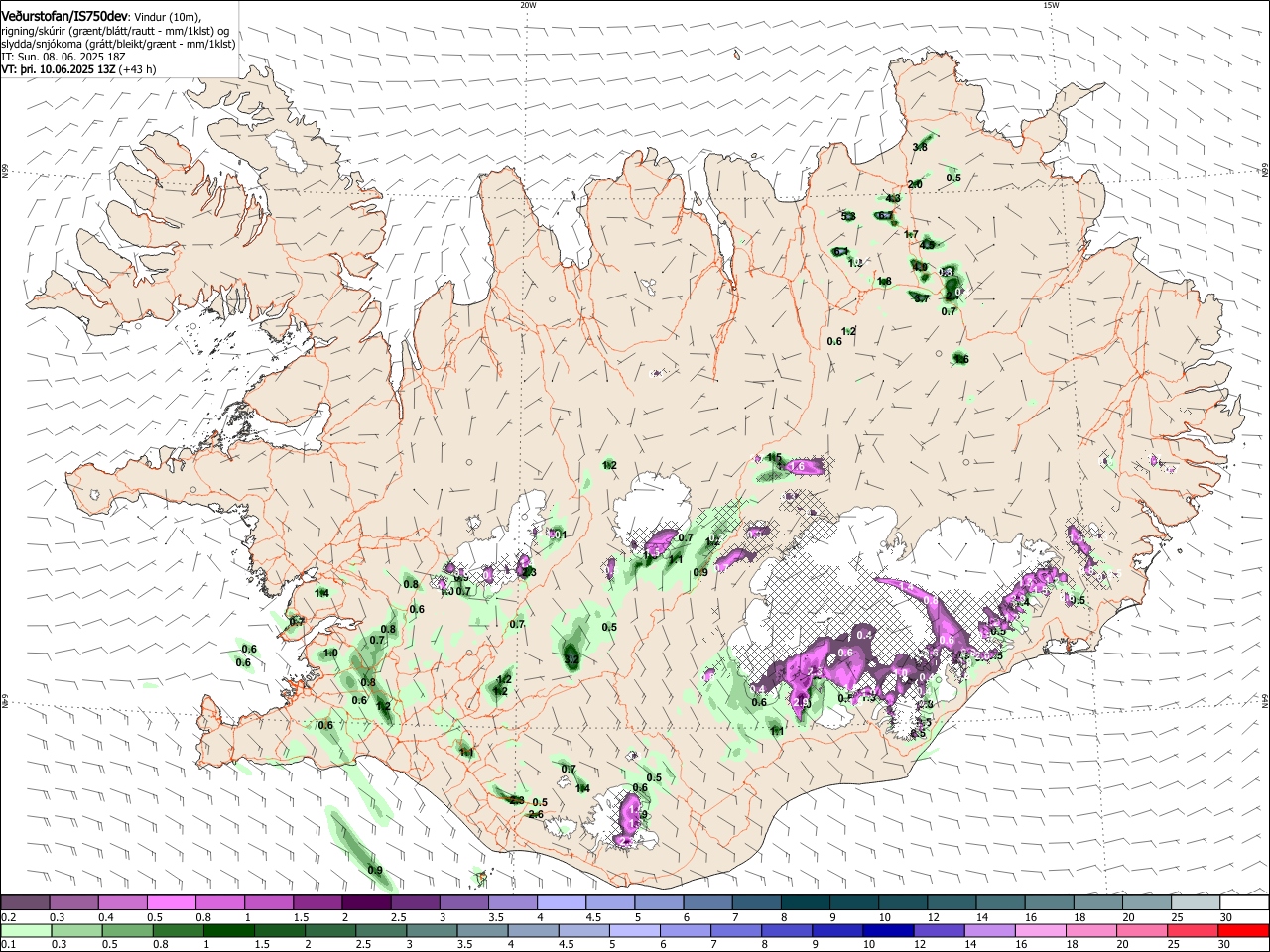Pick the bright pink swatch between 0.5 and 0.8, top row

coord(171,902)
